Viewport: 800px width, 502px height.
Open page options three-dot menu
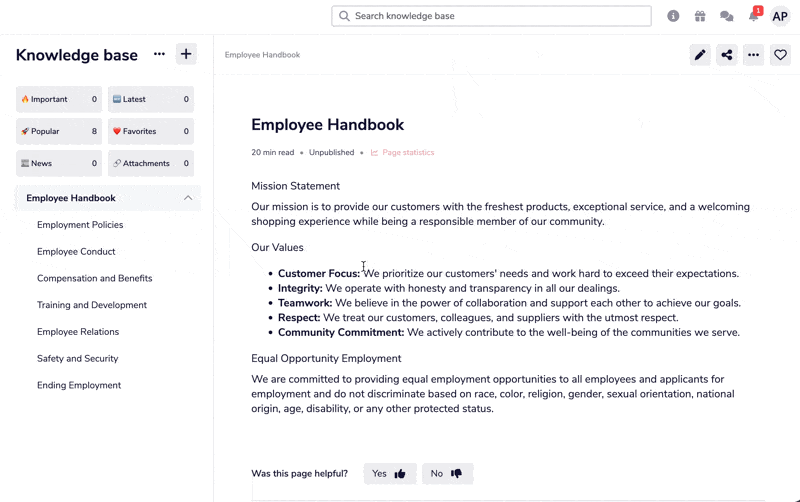(x=754, y=55)
